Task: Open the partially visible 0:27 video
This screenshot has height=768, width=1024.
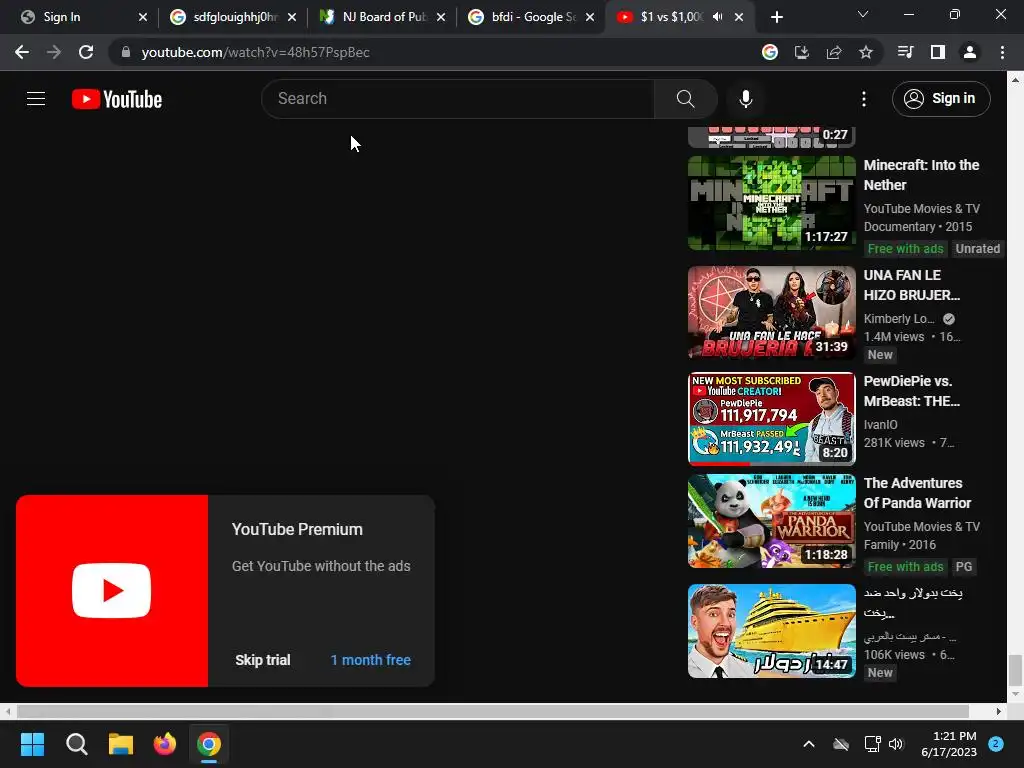Action: pyautogui.click(x=771, y=137)
